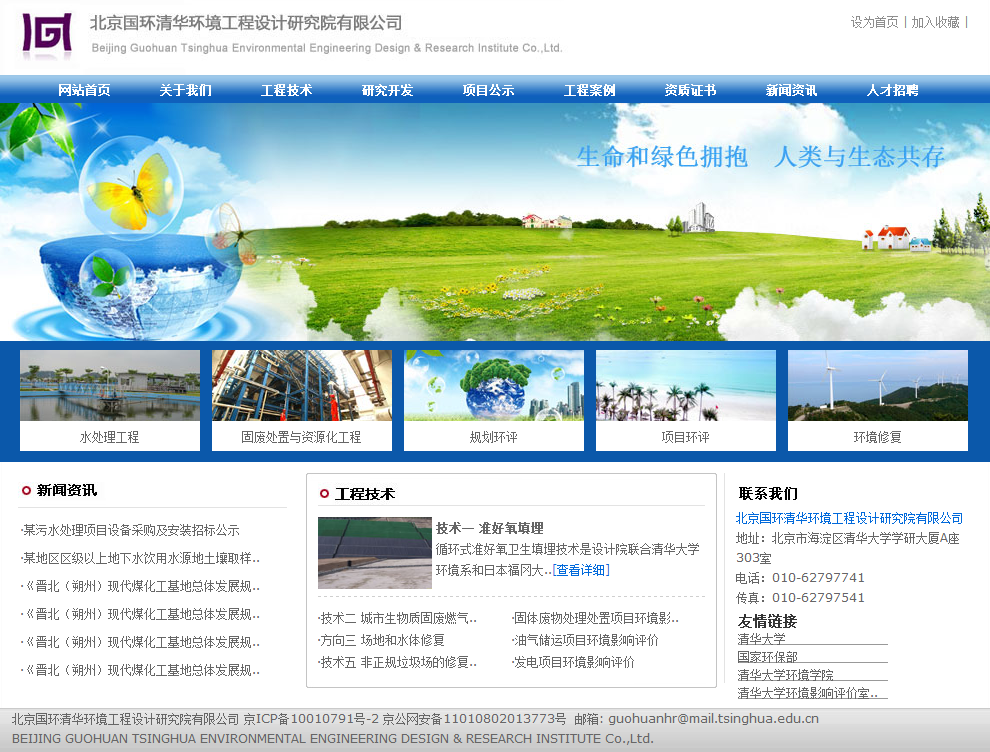Open the 准好氧填埋 technology image
The height and width of the screenshot is (752, 990).
(375, 553)
